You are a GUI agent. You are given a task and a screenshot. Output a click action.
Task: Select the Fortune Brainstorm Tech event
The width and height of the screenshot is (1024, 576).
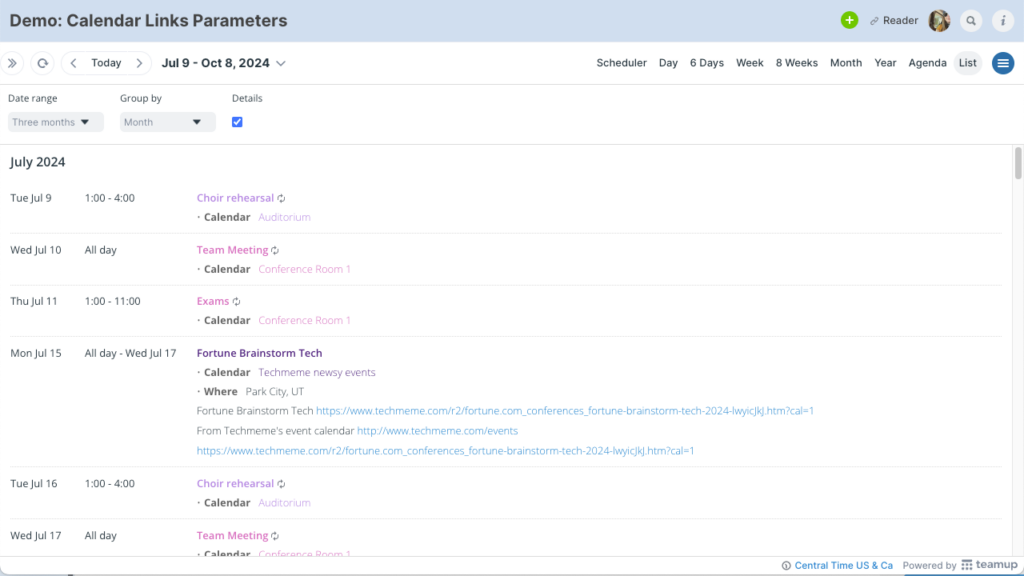click(x=259, y=352)
